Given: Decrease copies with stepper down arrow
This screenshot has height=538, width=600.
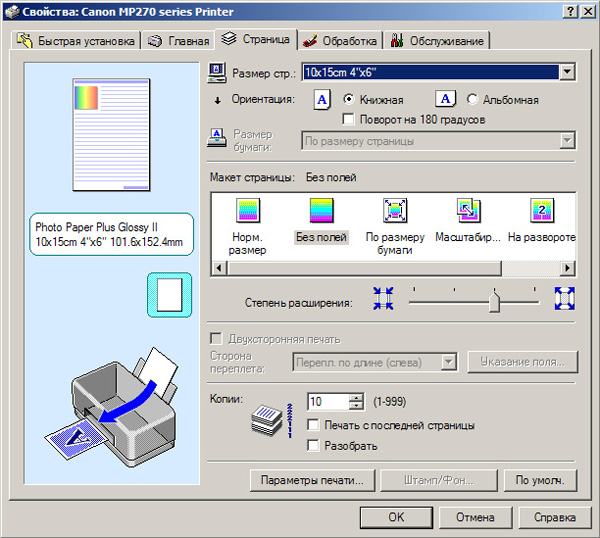Looking at the screenshot, I should point(356,406).
